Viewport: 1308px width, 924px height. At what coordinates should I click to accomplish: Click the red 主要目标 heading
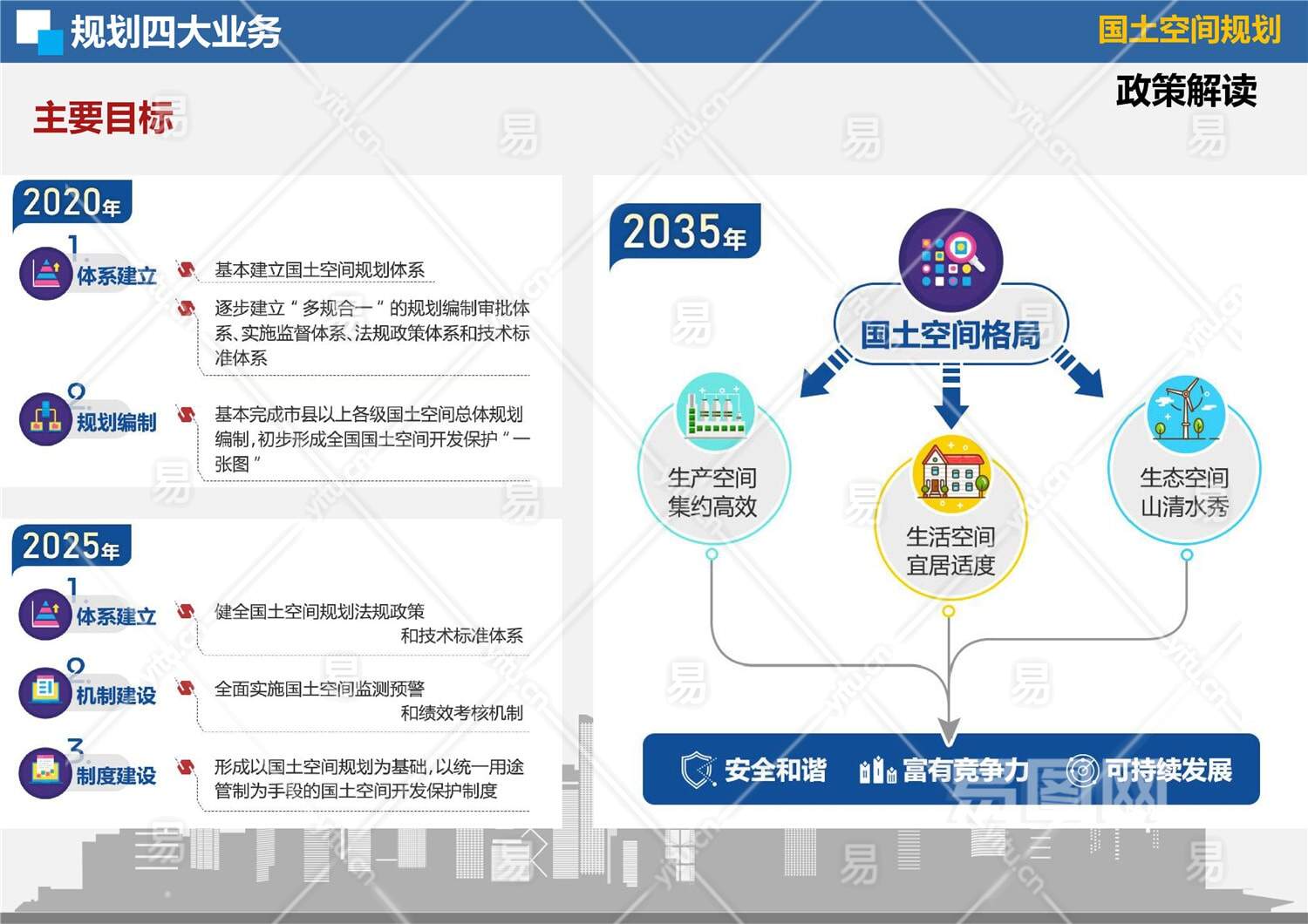point(104,118)
